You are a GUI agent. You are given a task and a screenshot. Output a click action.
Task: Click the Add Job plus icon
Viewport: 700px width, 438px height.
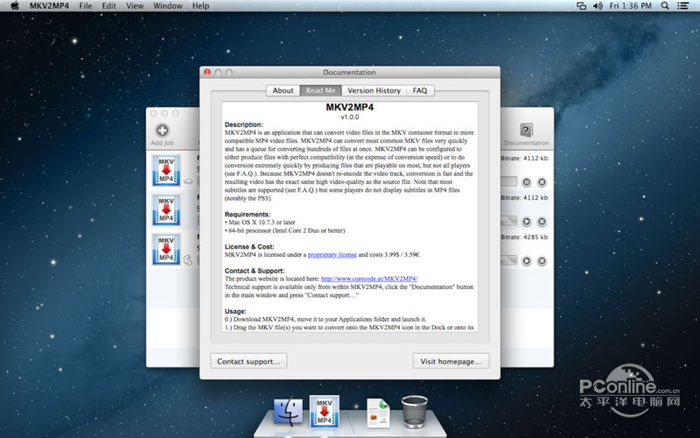point(162,130)
